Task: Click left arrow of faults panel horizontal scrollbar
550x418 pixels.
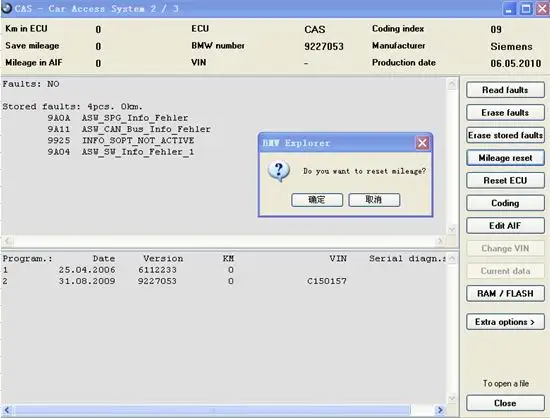Action: click(x=8, y=241)
